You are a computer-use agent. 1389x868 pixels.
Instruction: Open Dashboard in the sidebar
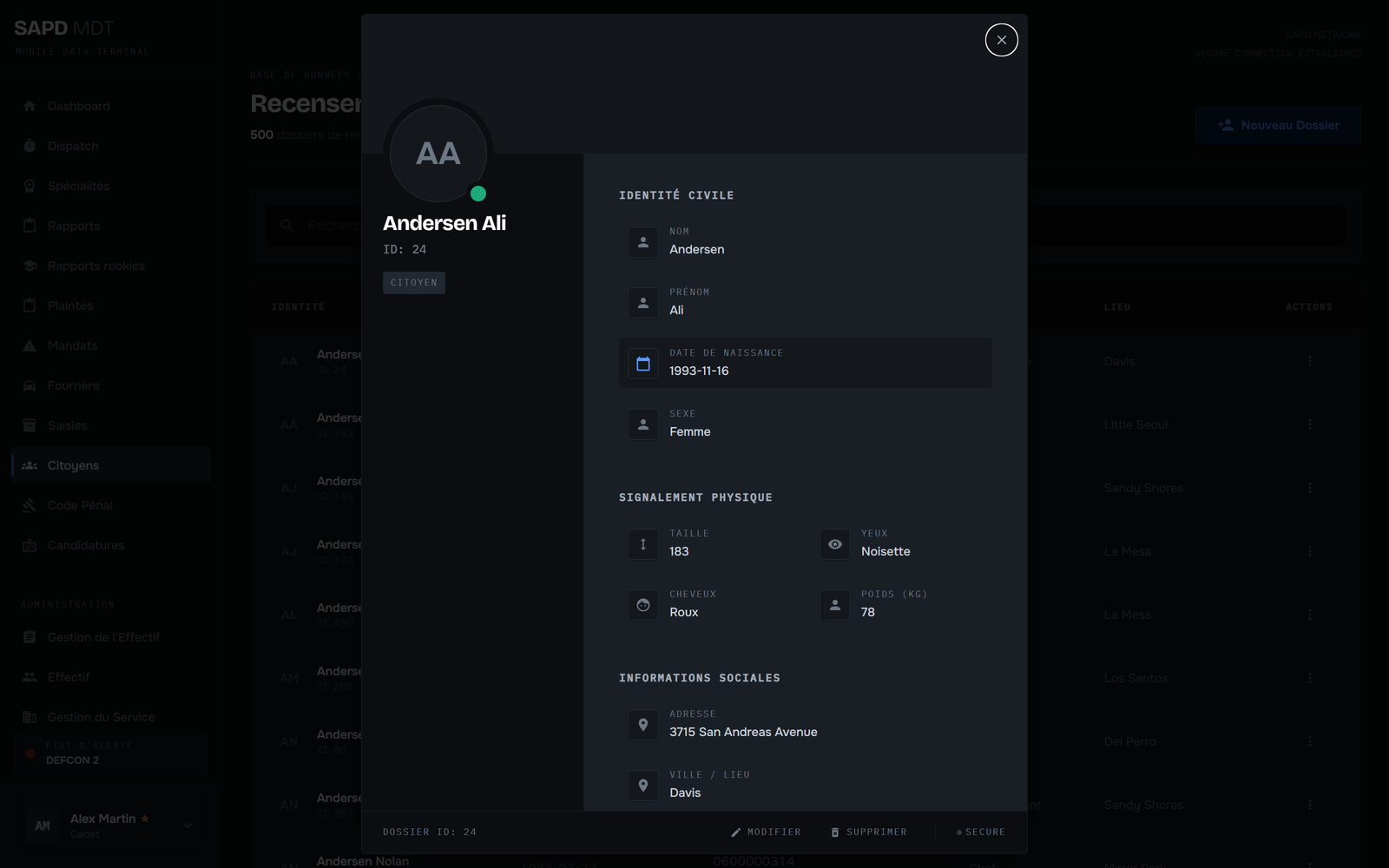[x=111, y=106]
